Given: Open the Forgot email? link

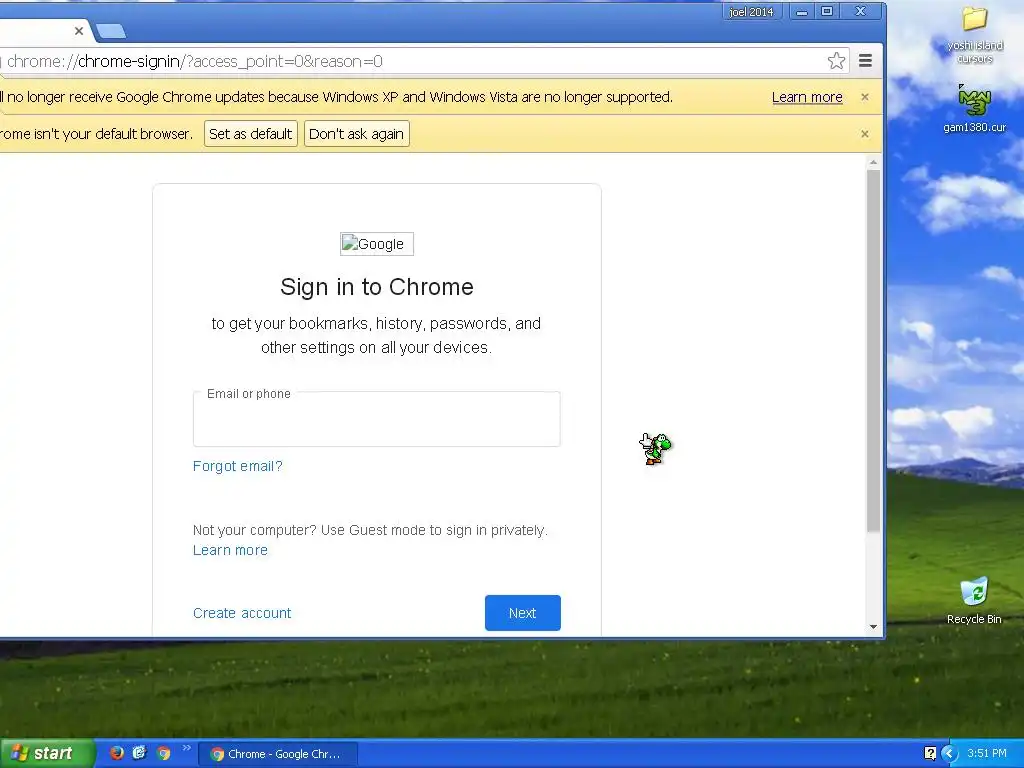Looking at the screenshot, I should click(x=238, y=466).
